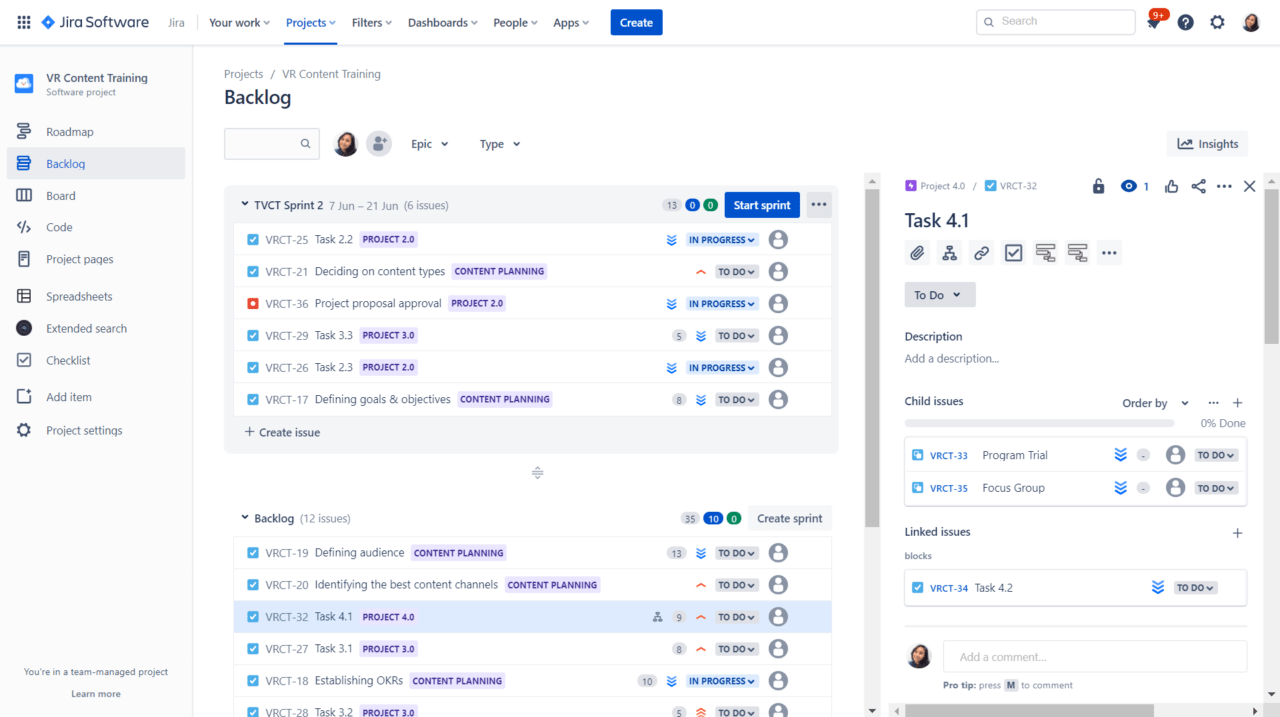Share the issue using the share icon
This screenshot has width=1280, height=717.
pos(1197,186)
